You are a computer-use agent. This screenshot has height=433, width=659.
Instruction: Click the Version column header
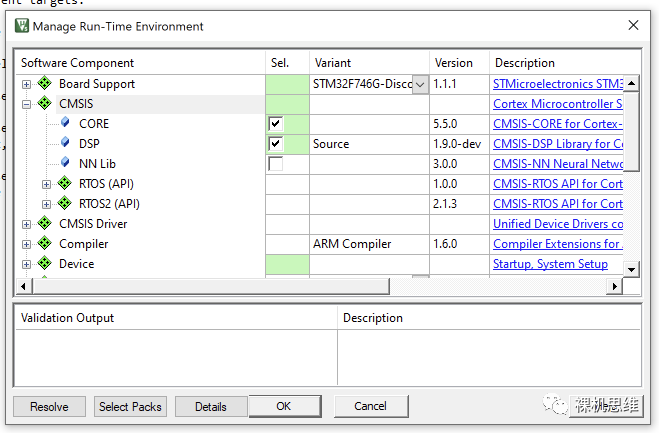459,63
